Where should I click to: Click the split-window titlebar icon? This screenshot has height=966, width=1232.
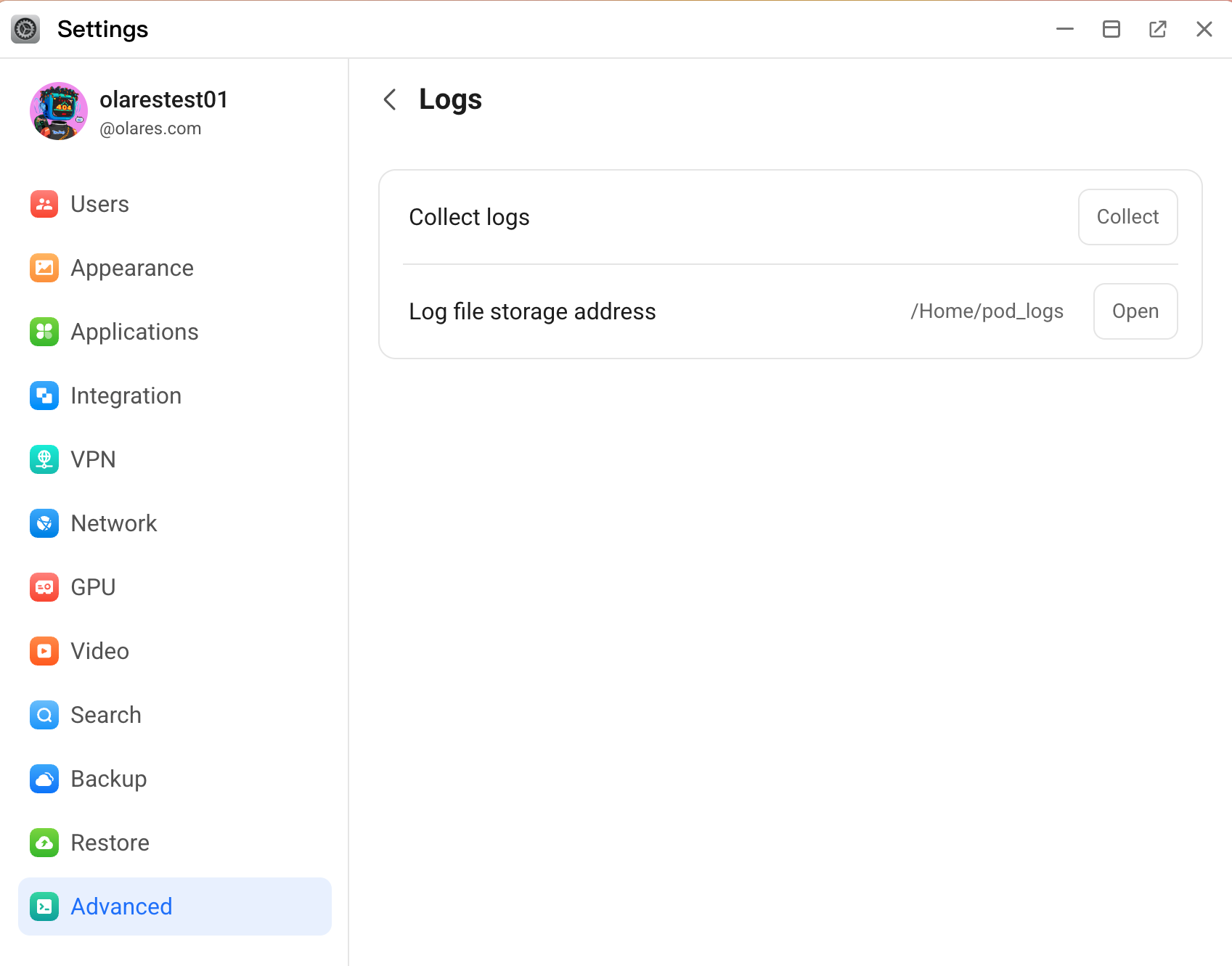(x=1111, y=29)
